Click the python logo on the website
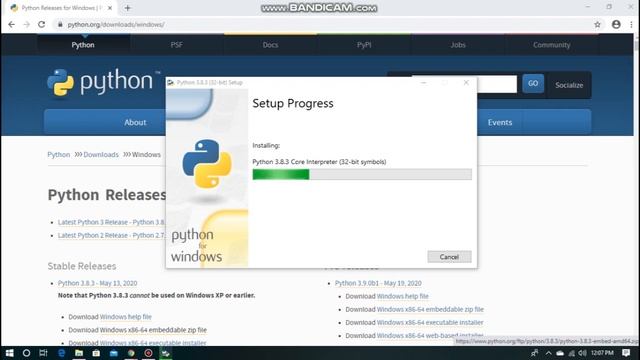Image resolution: width=640 pixels, height=360 pixels. [104, 83]
